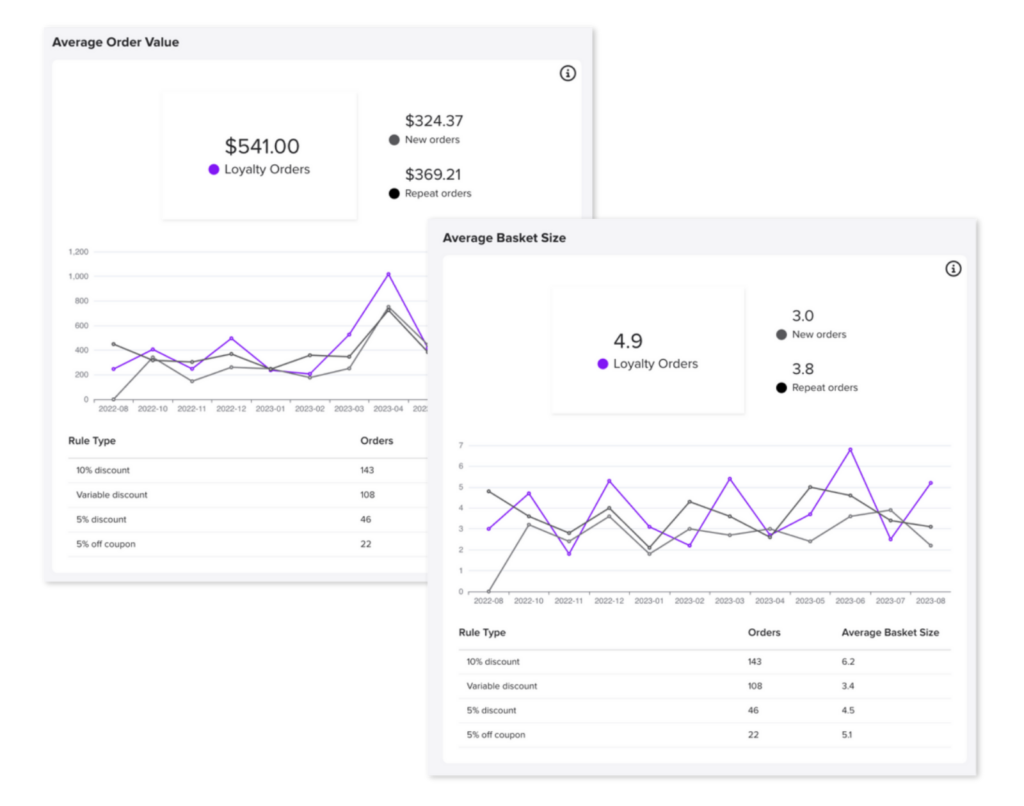
Task: Click 2023-06 loyalty peak point on basket chart
Action: (x=850, y=449)
